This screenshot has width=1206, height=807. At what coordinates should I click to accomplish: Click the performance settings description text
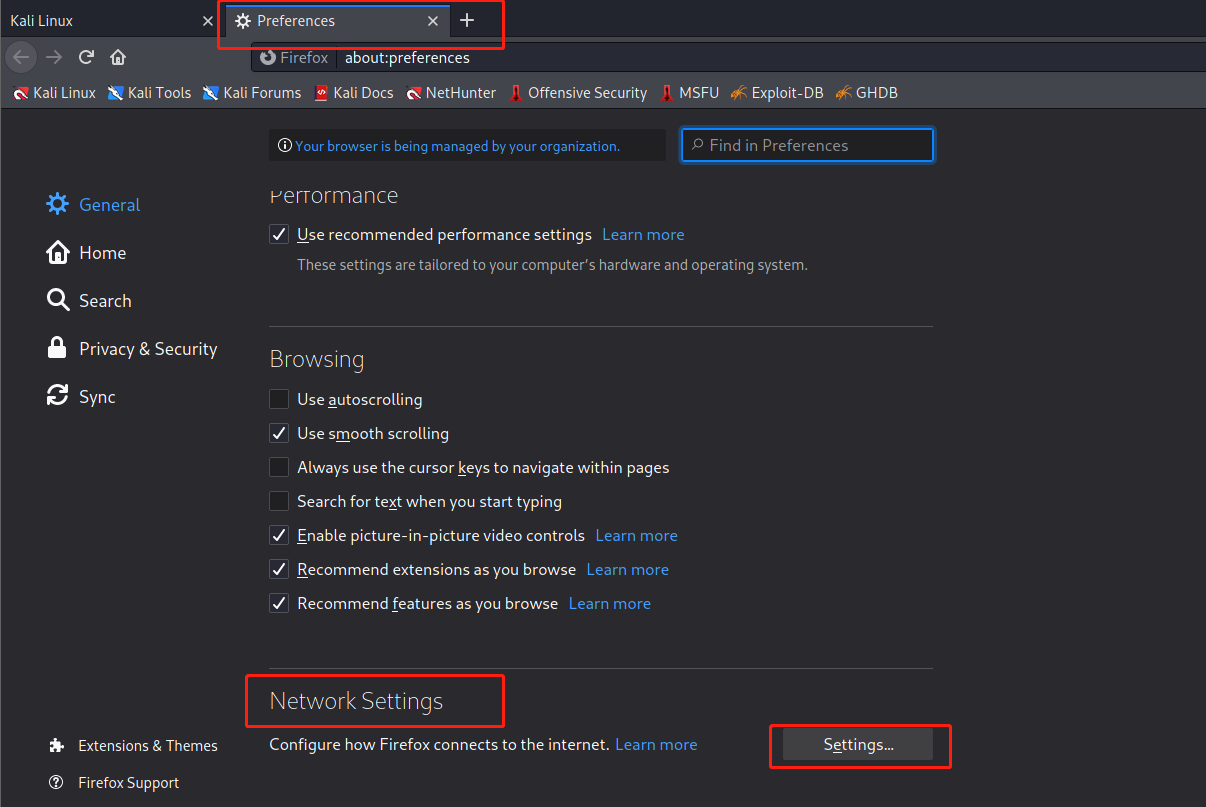(x=552, y=266)
